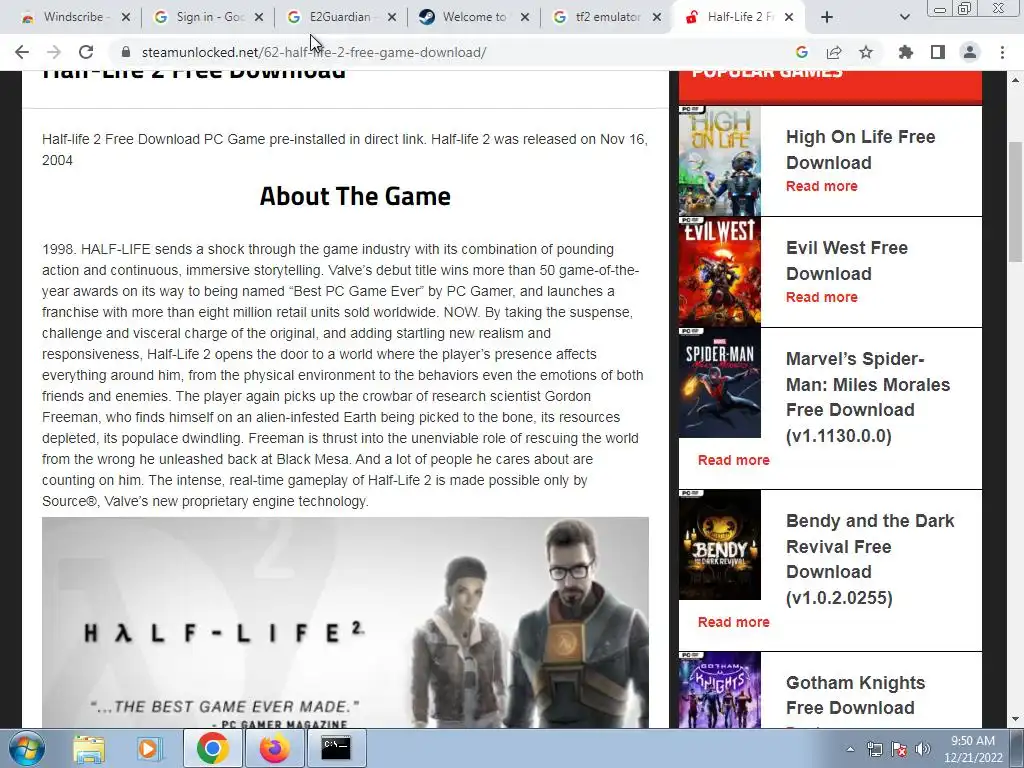The height and width of the screenshot is (768, 1024).
Task: Open Bendy and the Dark Revival link
Action: coord(870,559)
